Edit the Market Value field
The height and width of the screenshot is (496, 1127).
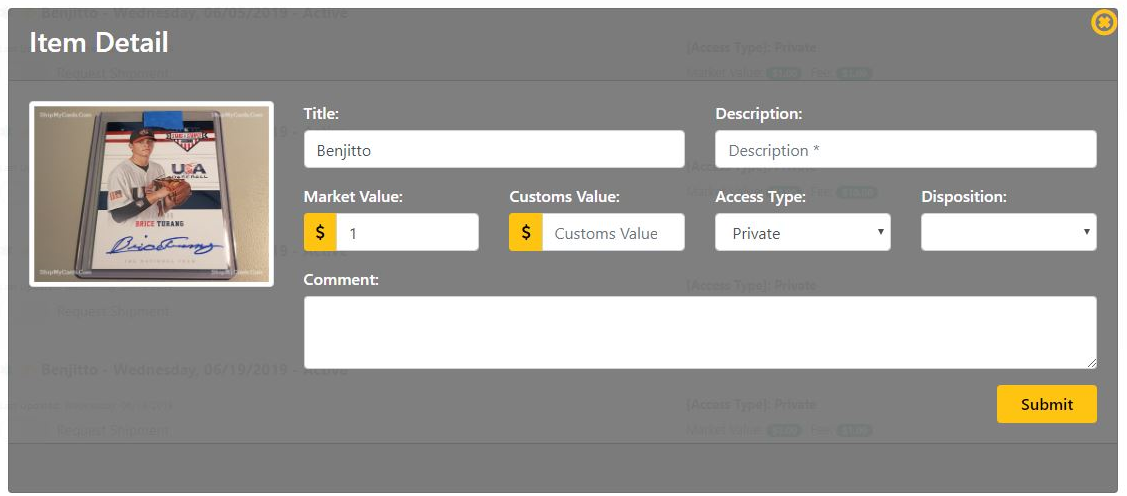pos(408,232)
